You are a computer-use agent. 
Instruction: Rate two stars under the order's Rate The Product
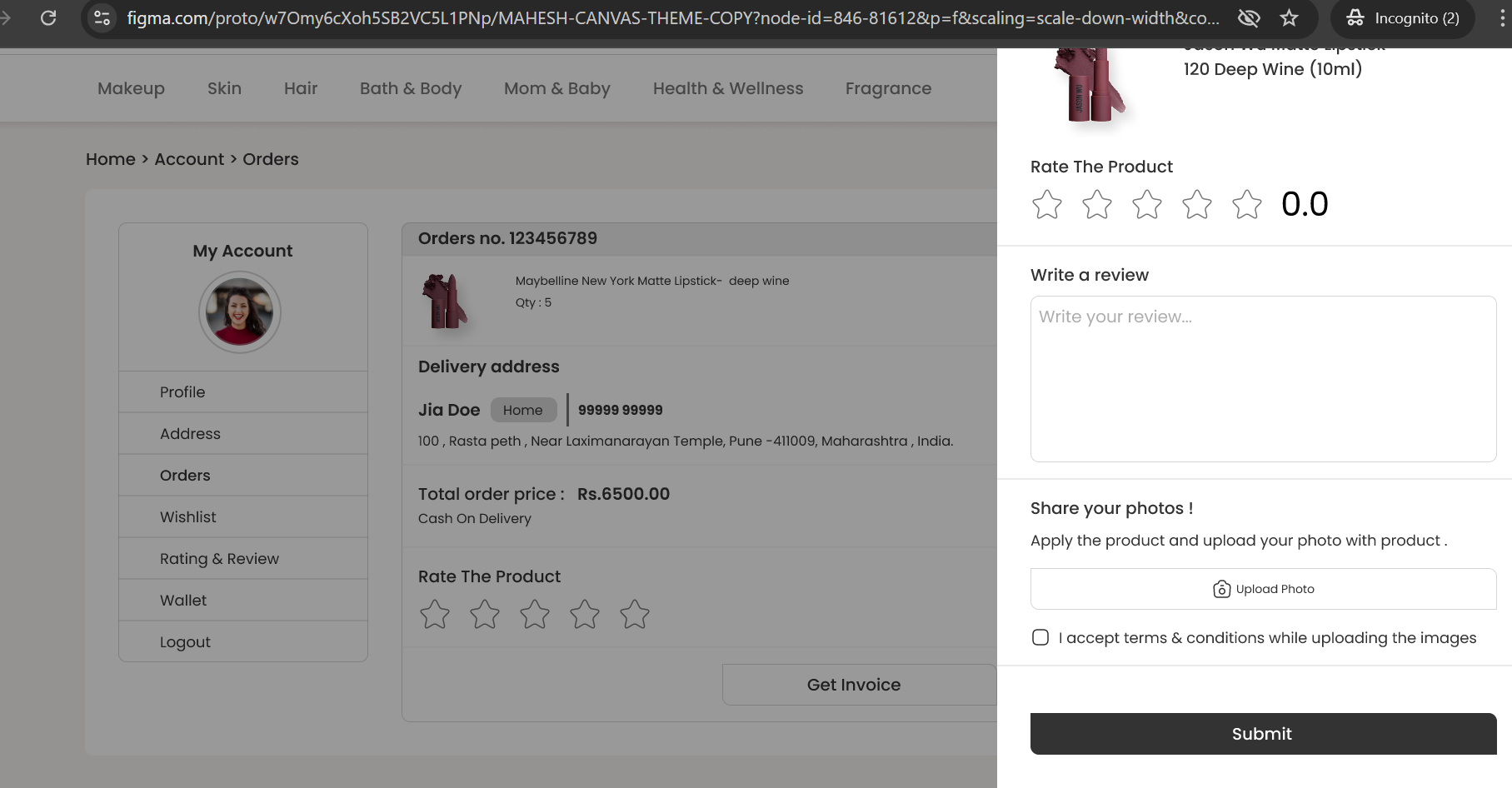(485, 614)
